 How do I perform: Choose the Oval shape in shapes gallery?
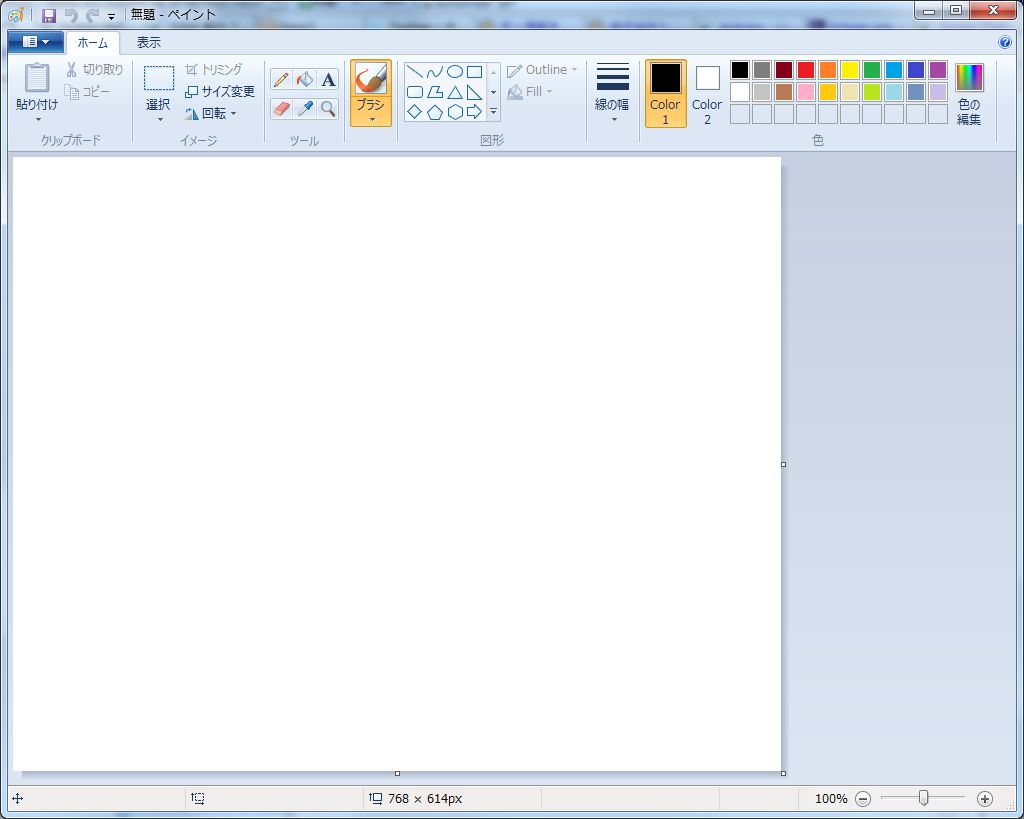(454, 71)
